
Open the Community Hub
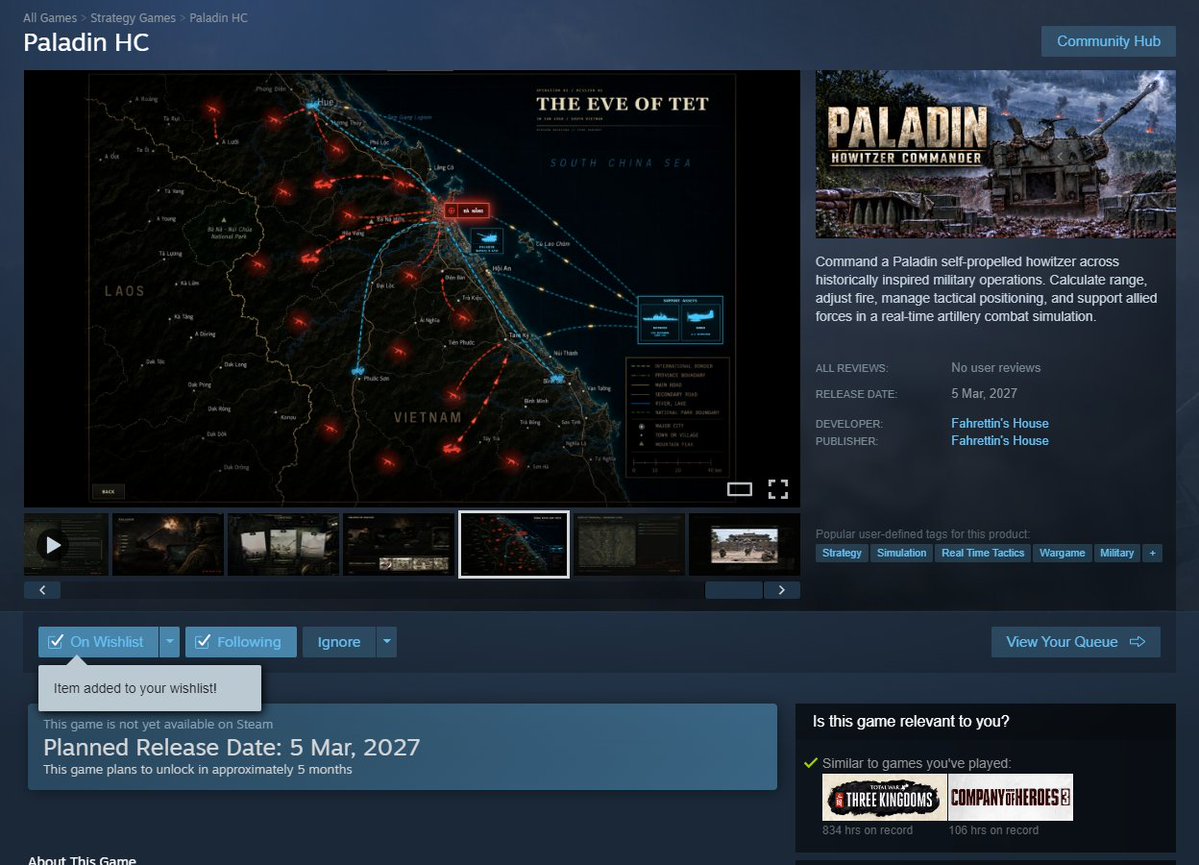[x=1108, y=41]
